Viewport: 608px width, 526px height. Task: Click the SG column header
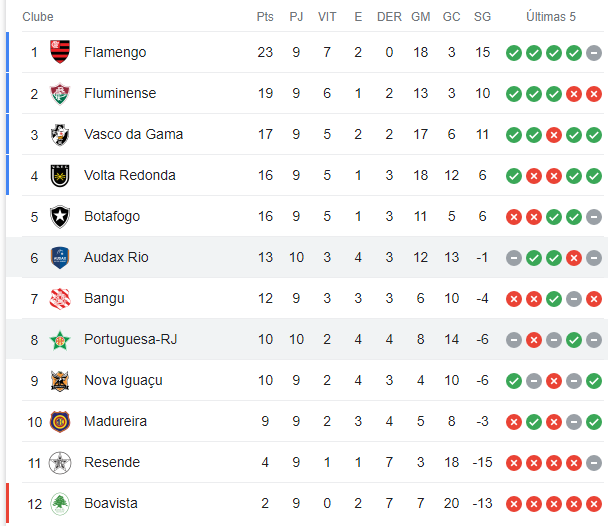482,17
